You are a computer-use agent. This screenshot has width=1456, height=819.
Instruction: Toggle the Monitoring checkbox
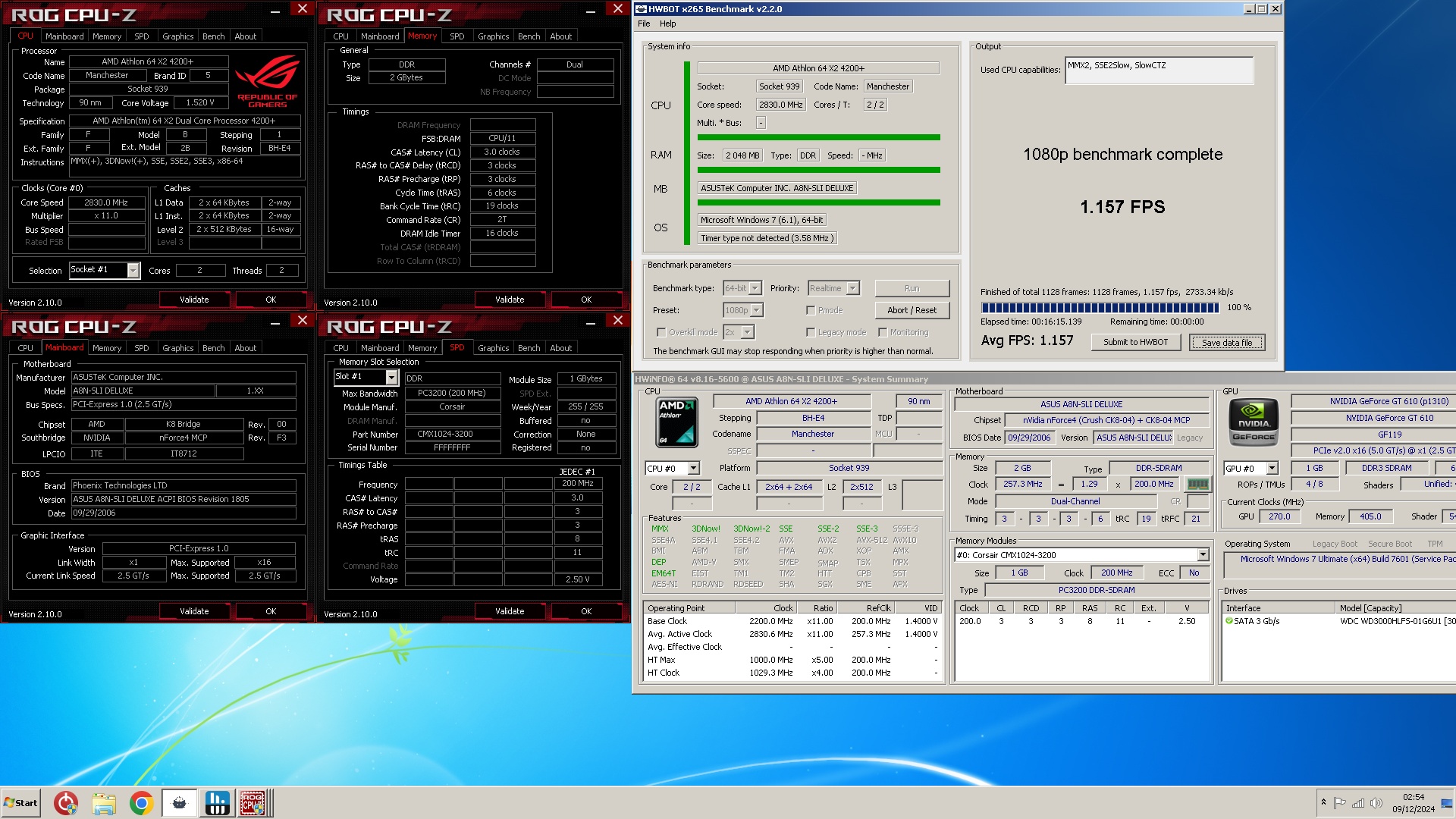coord(883,332)
